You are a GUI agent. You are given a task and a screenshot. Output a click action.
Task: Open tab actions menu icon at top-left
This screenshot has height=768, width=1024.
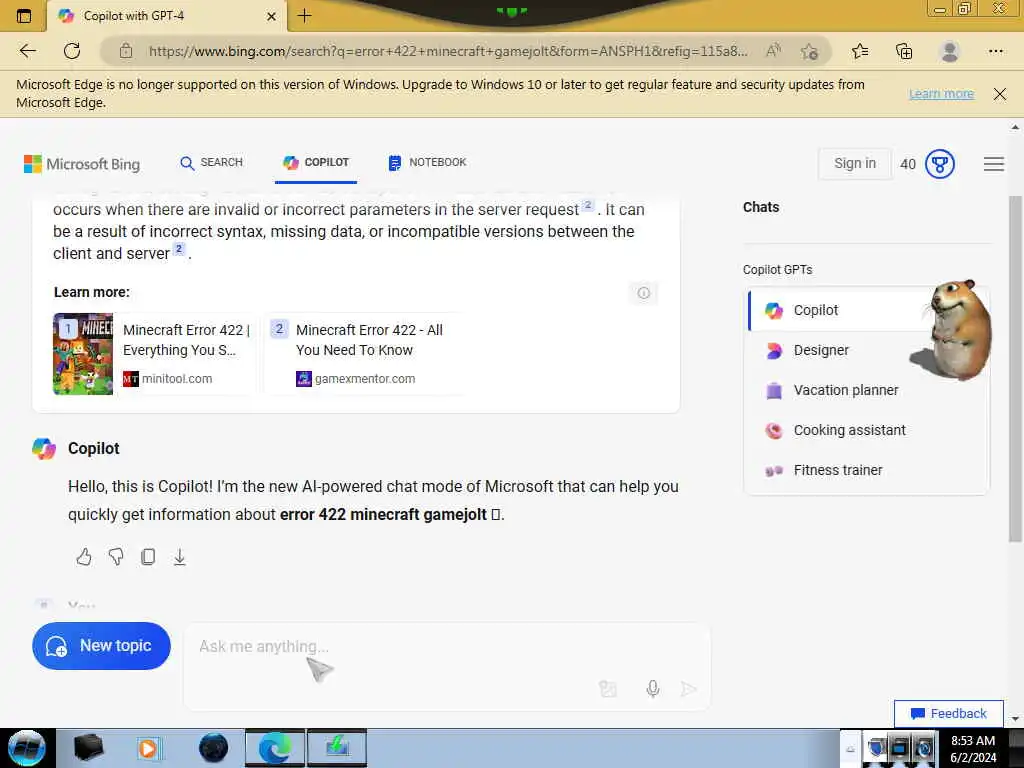tap(24, 16)
